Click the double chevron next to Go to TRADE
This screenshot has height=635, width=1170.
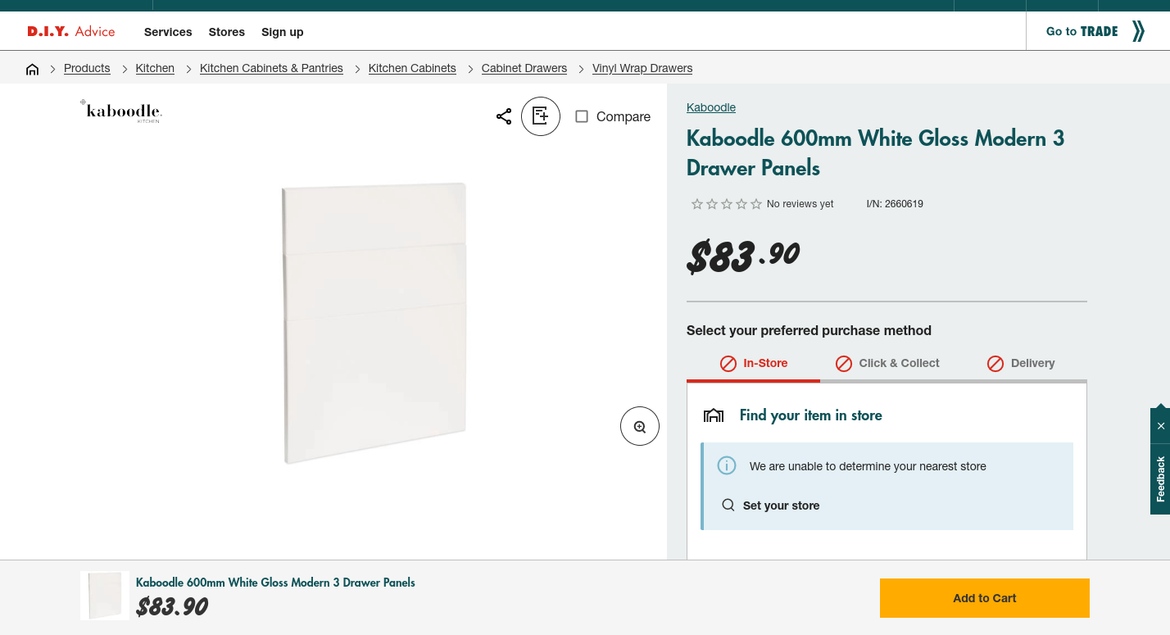coord(1138,31)
